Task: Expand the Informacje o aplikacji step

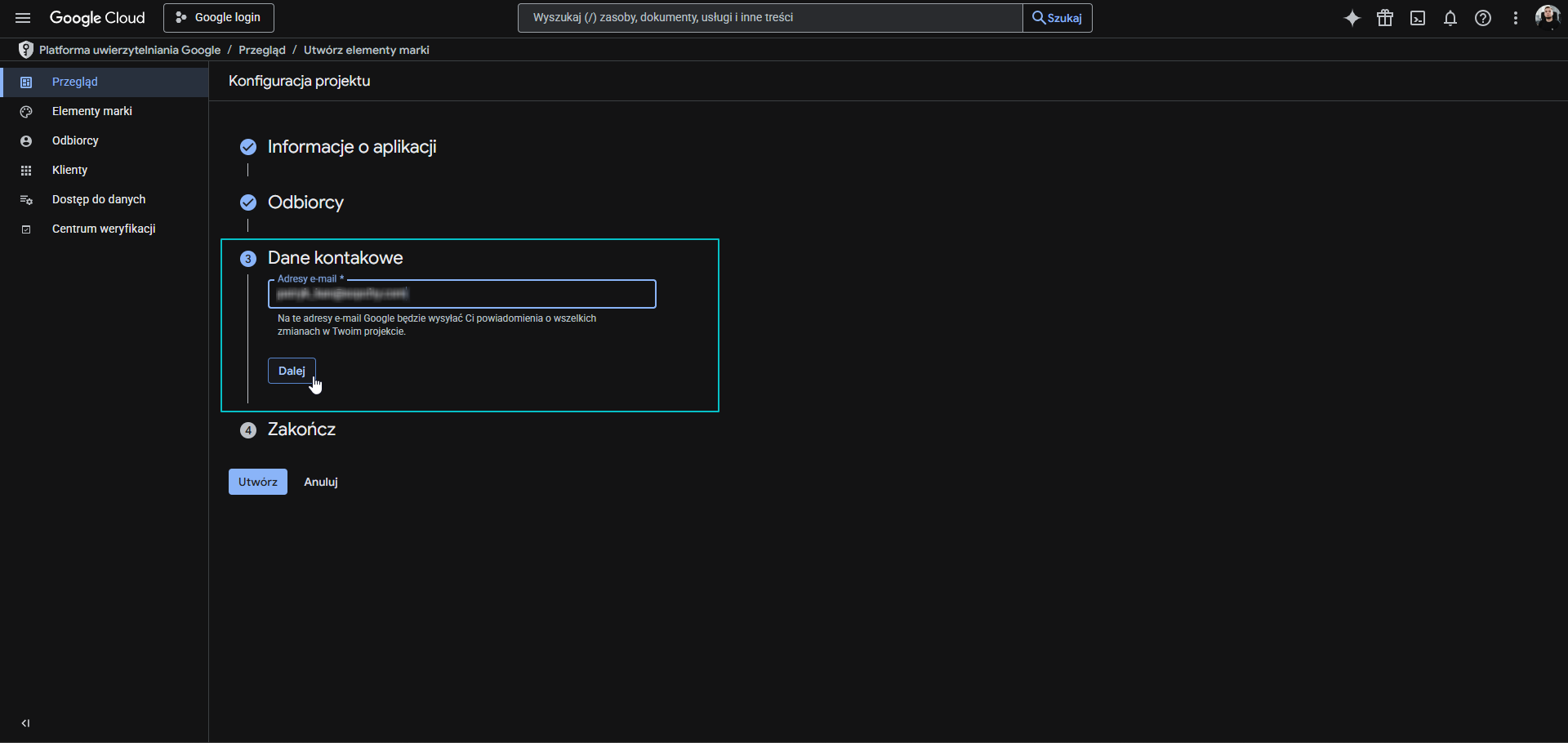Action: point(353,147)
